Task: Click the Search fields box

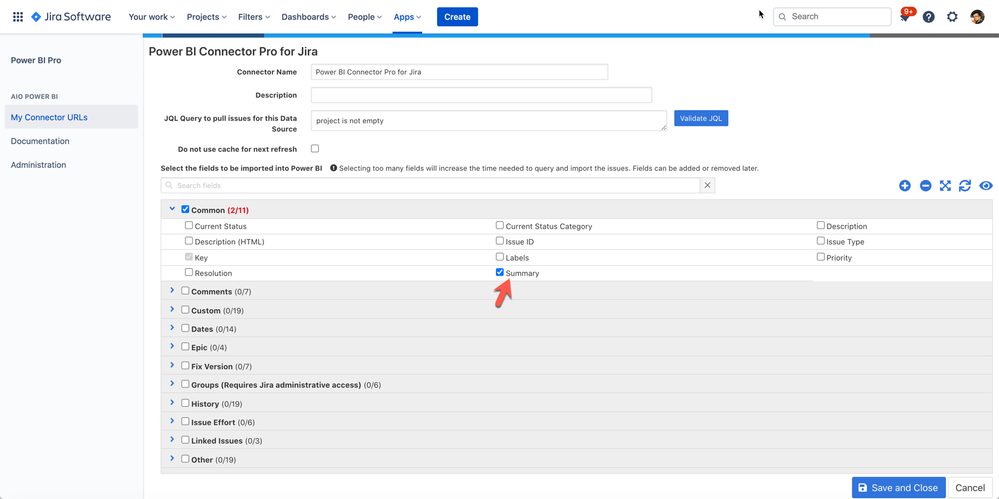Action: point(431,185)
